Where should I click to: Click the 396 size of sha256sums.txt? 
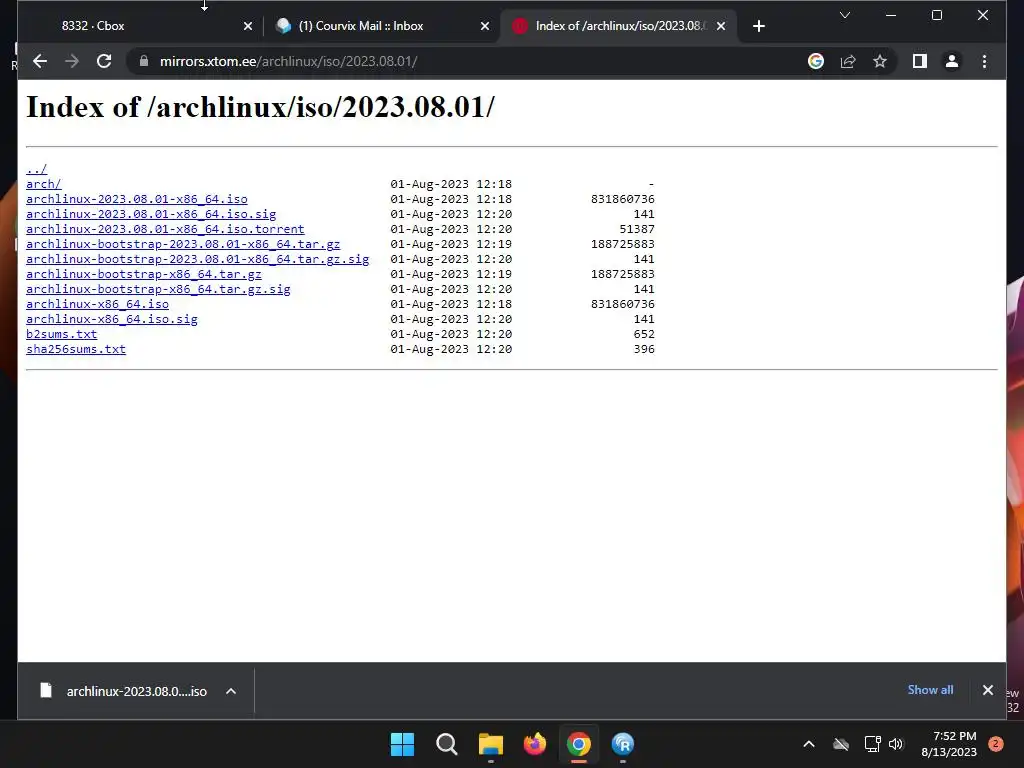[x=644, y=349]
